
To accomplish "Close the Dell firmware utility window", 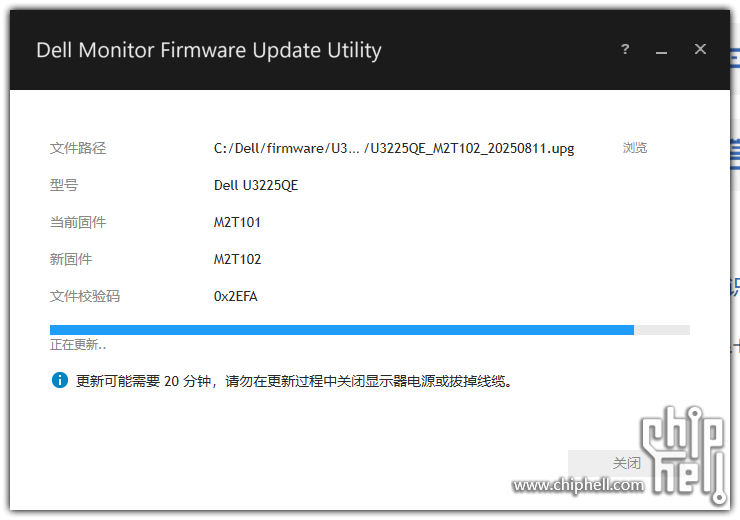I will point(700,49).
